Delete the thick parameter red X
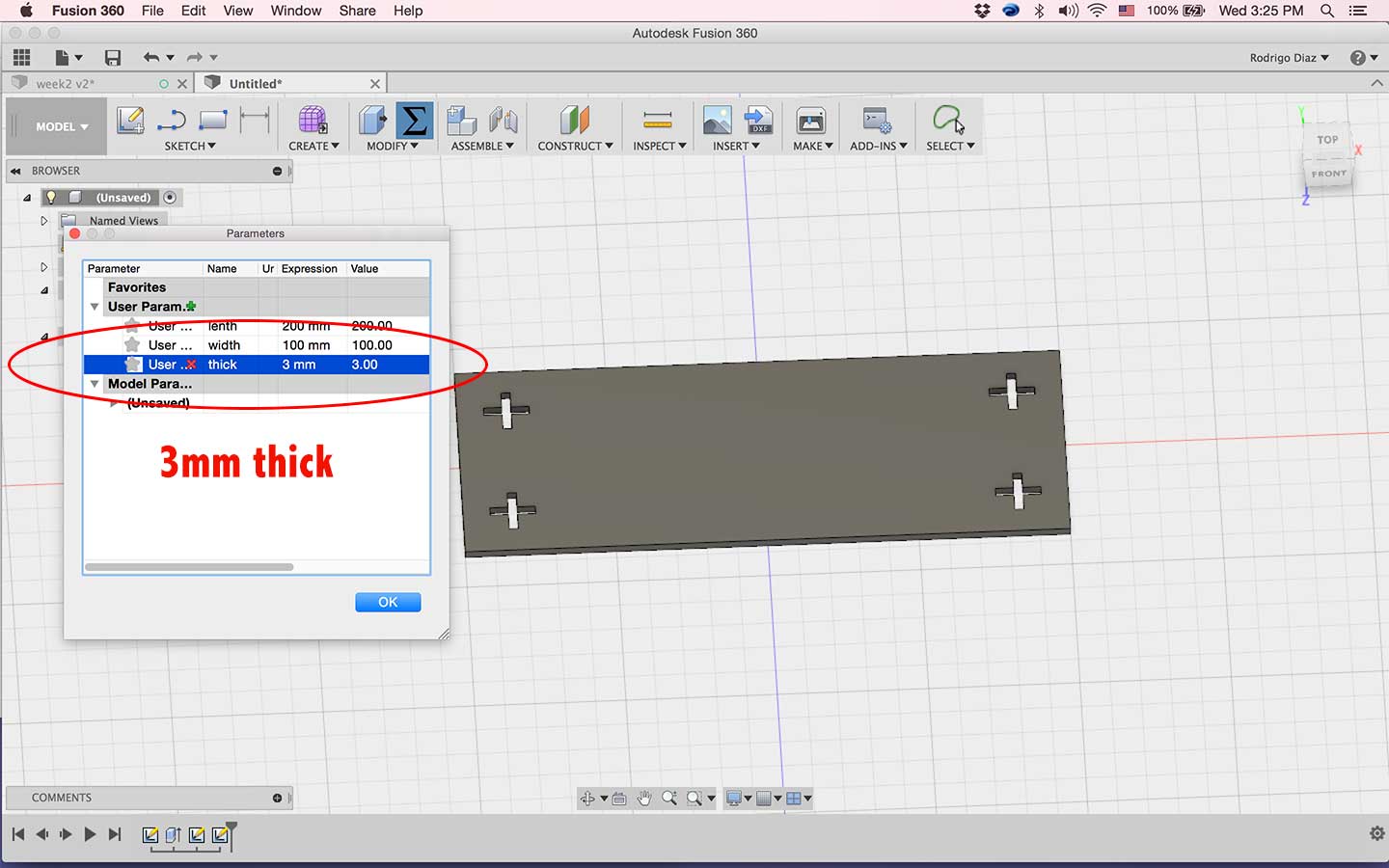1389x868 pixels. click(191, 365)
